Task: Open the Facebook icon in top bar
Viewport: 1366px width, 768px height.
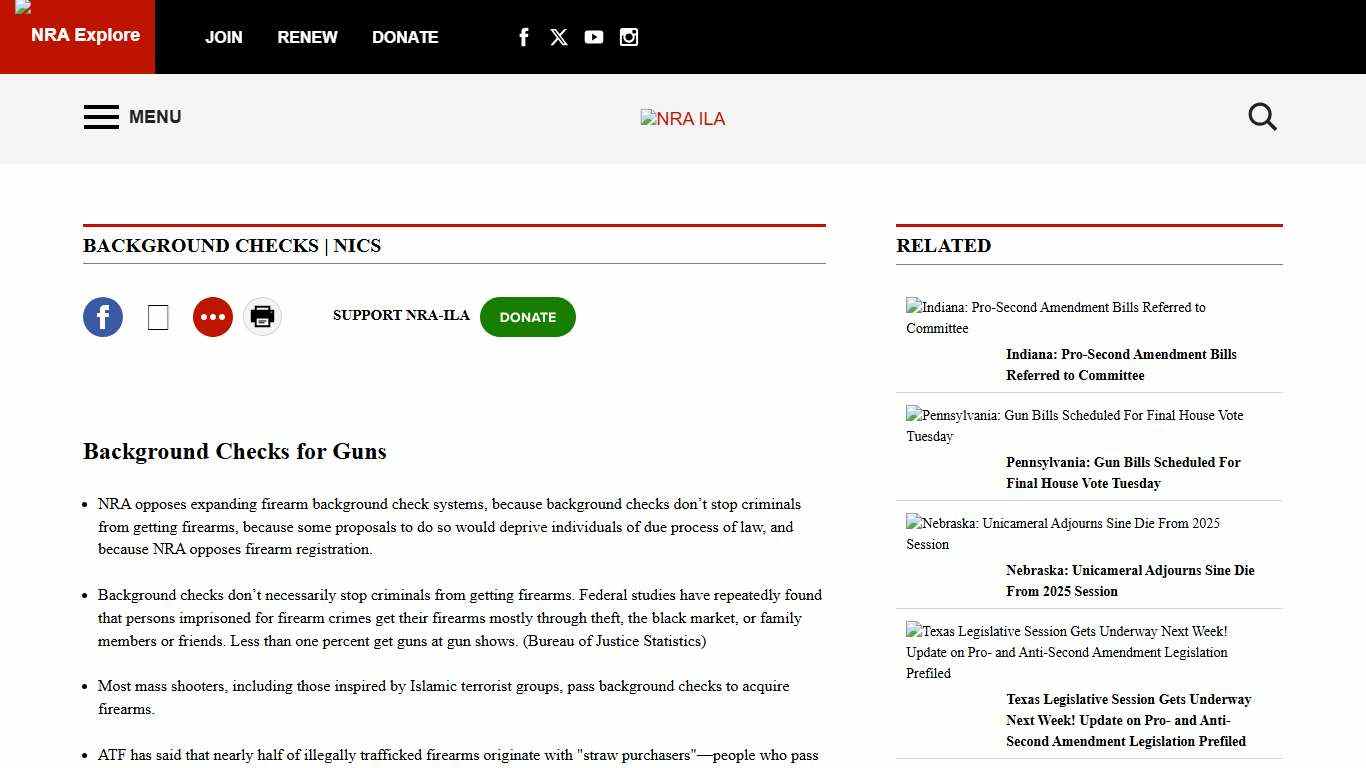Action: [523, 37]
